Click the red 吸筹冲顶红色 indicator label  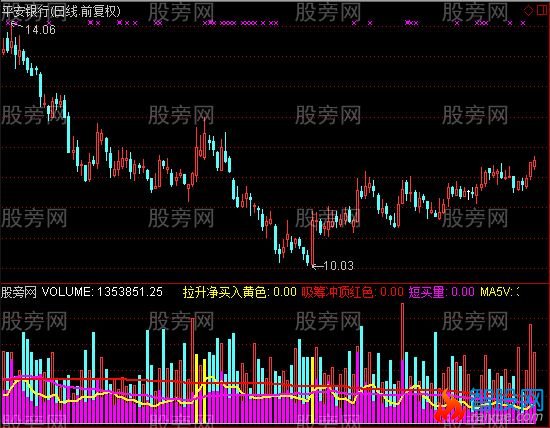(352, 292)
